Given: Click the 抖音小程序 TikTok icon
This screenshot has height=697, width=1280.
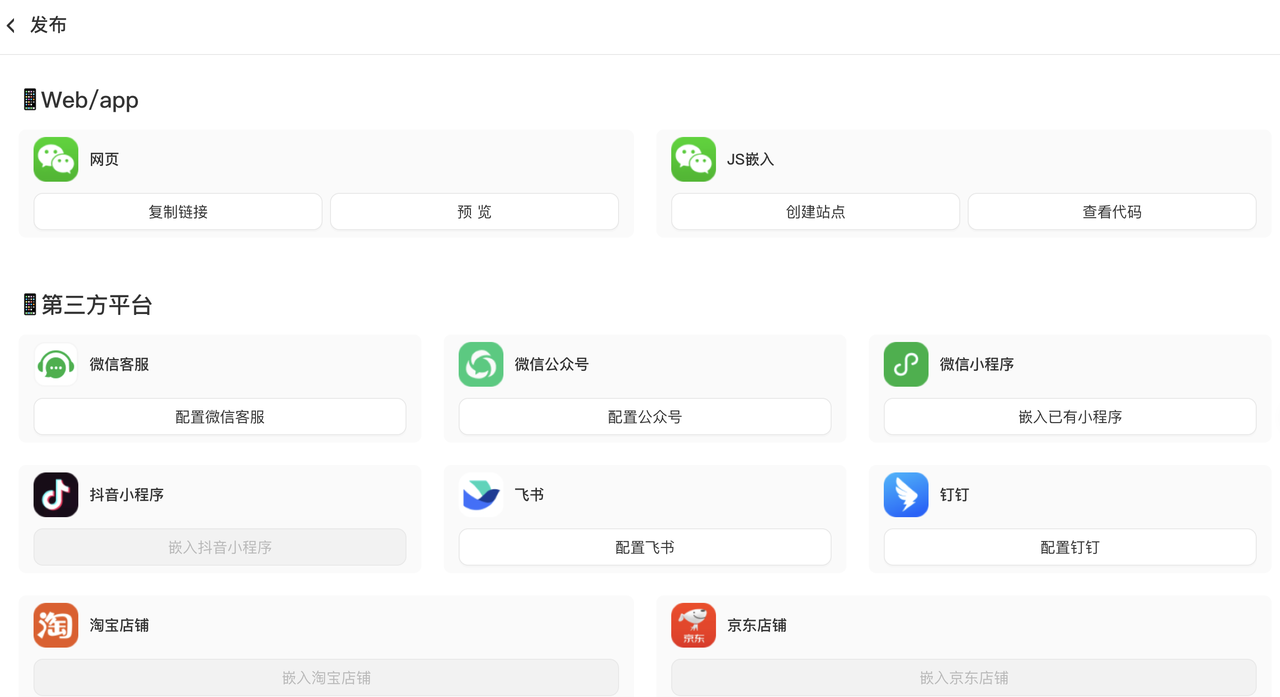Looking at the screenshot, I should pyautogui.click(x=56, y=495).
